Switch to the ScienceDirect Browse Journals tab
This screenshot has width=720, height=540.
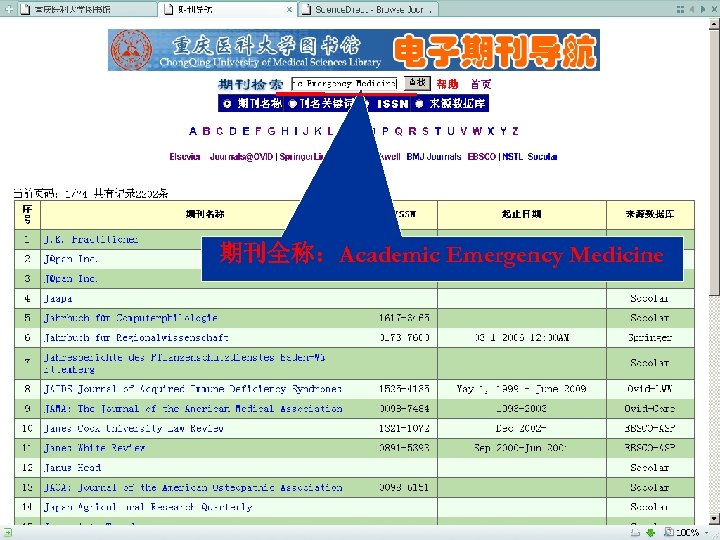[x=368, y=9]
